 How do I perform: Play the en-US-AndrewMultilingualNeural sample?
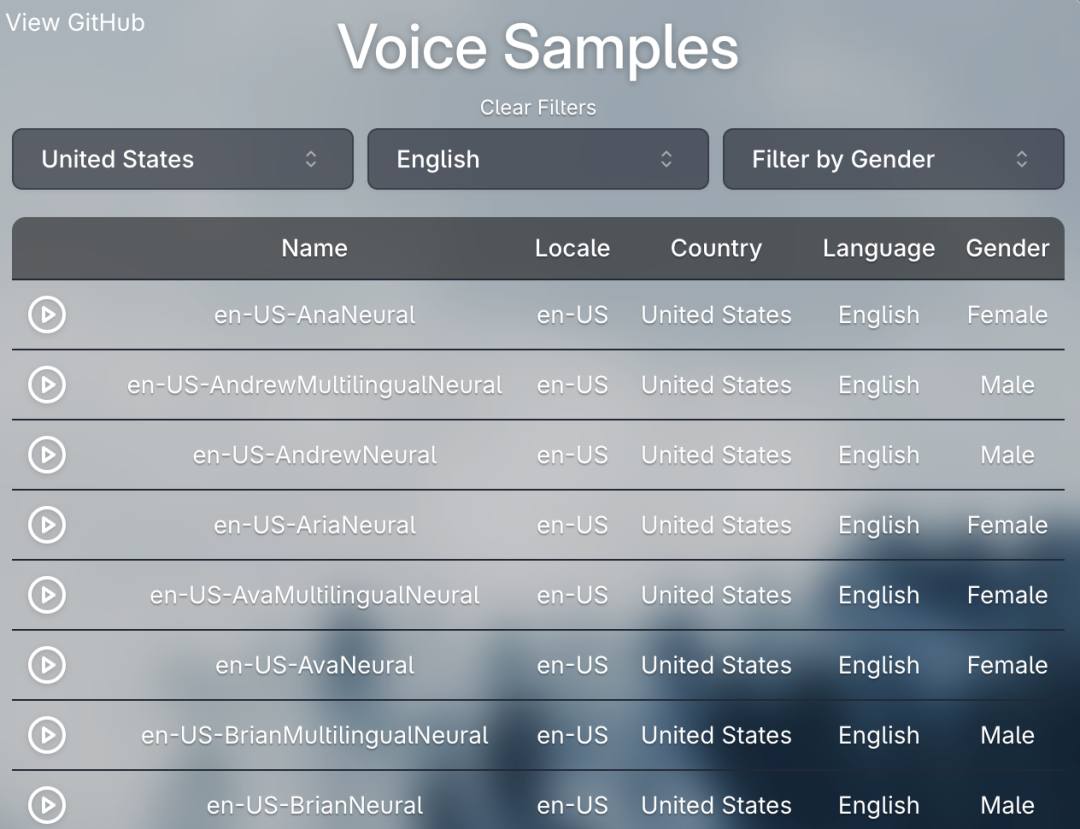pyautogui.click(x=46, y=385)
